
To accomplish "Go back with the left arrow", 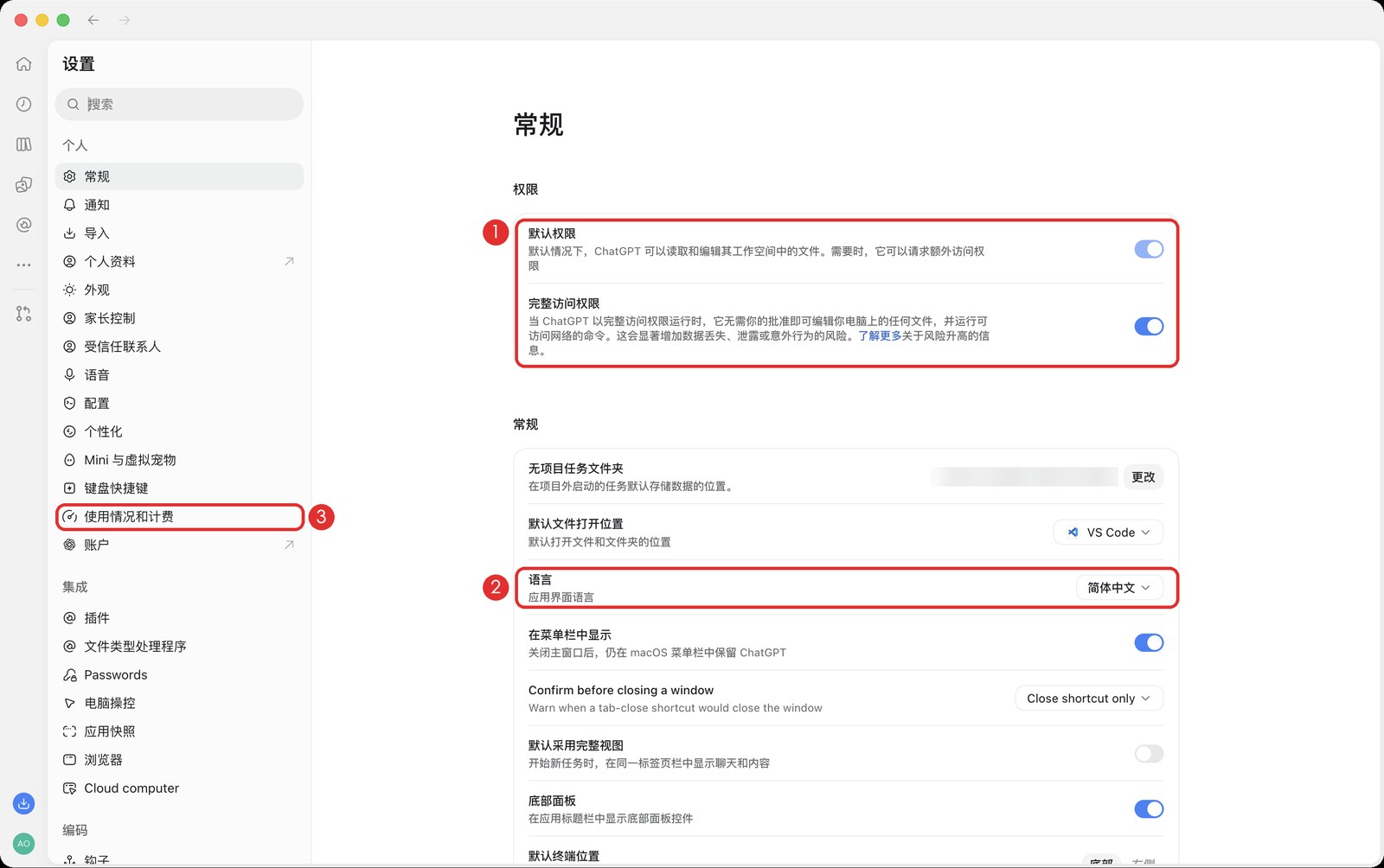I will [93, 20].
